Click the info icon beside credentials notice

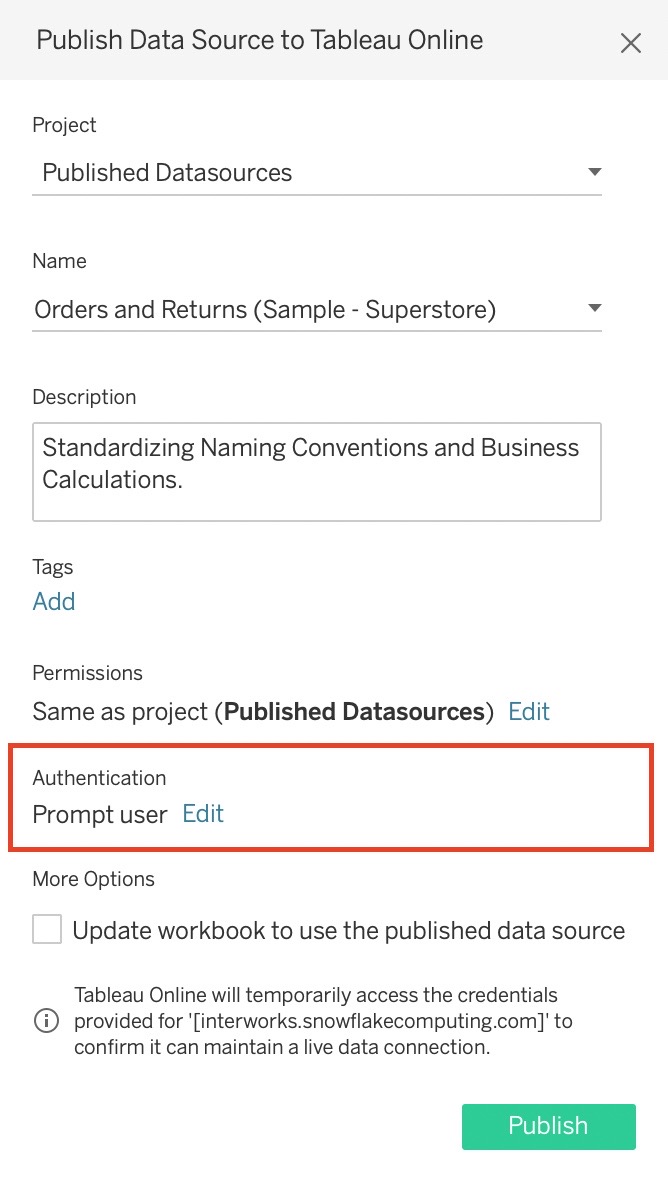point(47,1021)
